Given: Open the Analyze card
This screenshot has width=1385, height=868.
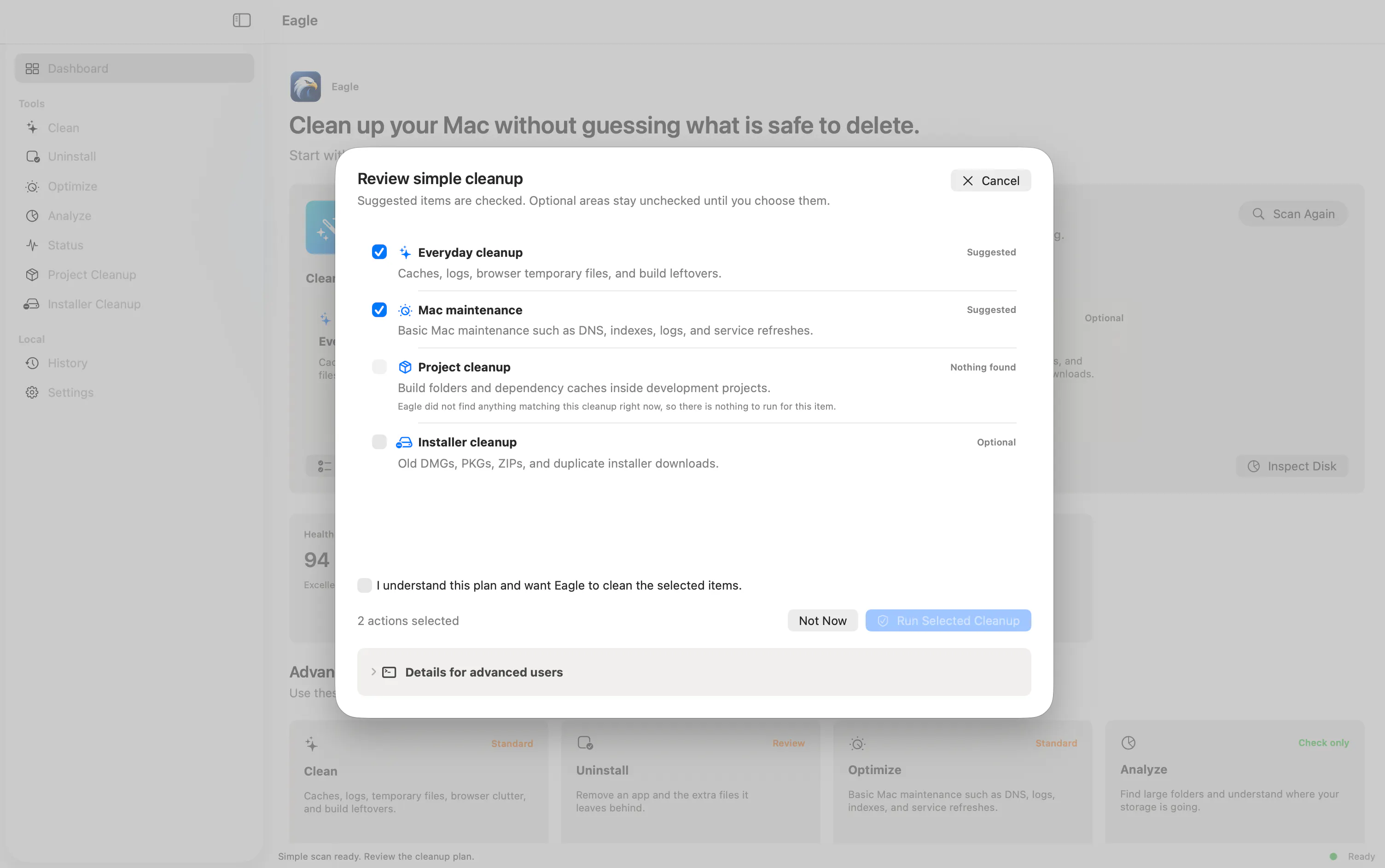Looking at the screenshot, I should pyautogui.click(x=1234, y=782).
